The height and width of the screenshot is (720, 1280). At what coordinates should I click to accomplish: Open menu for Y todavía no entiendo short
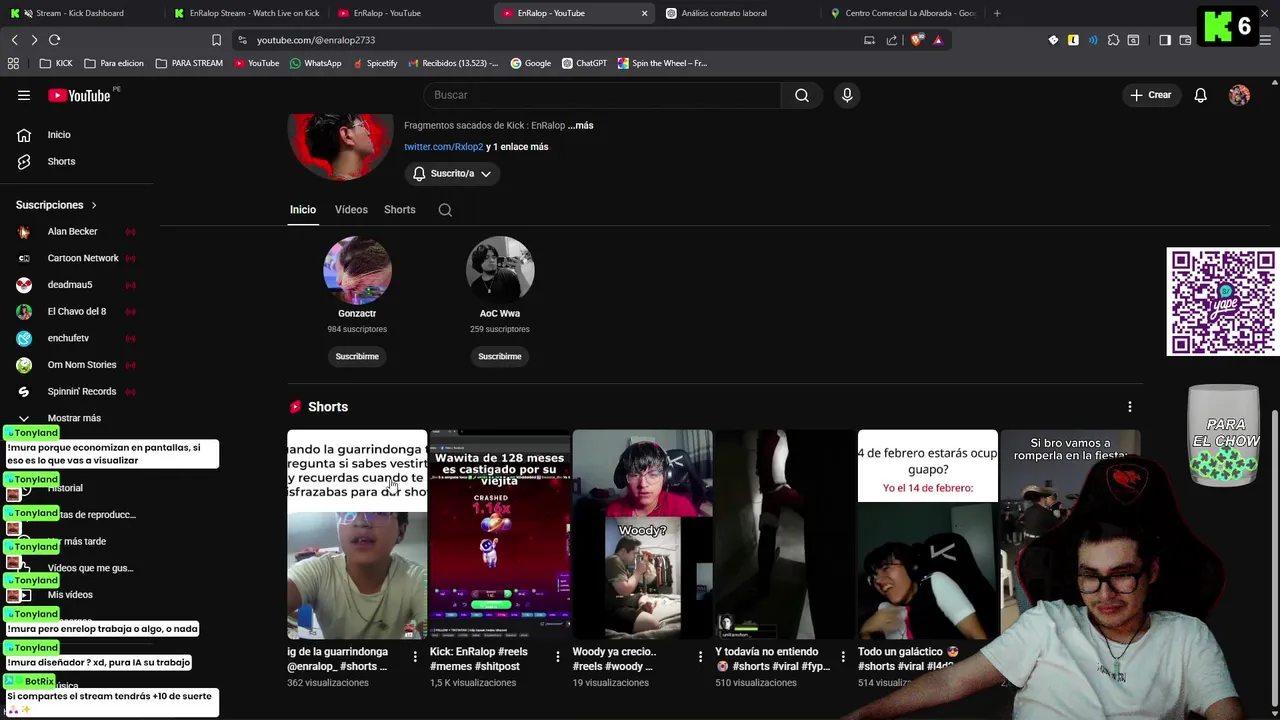click(843, 657)
